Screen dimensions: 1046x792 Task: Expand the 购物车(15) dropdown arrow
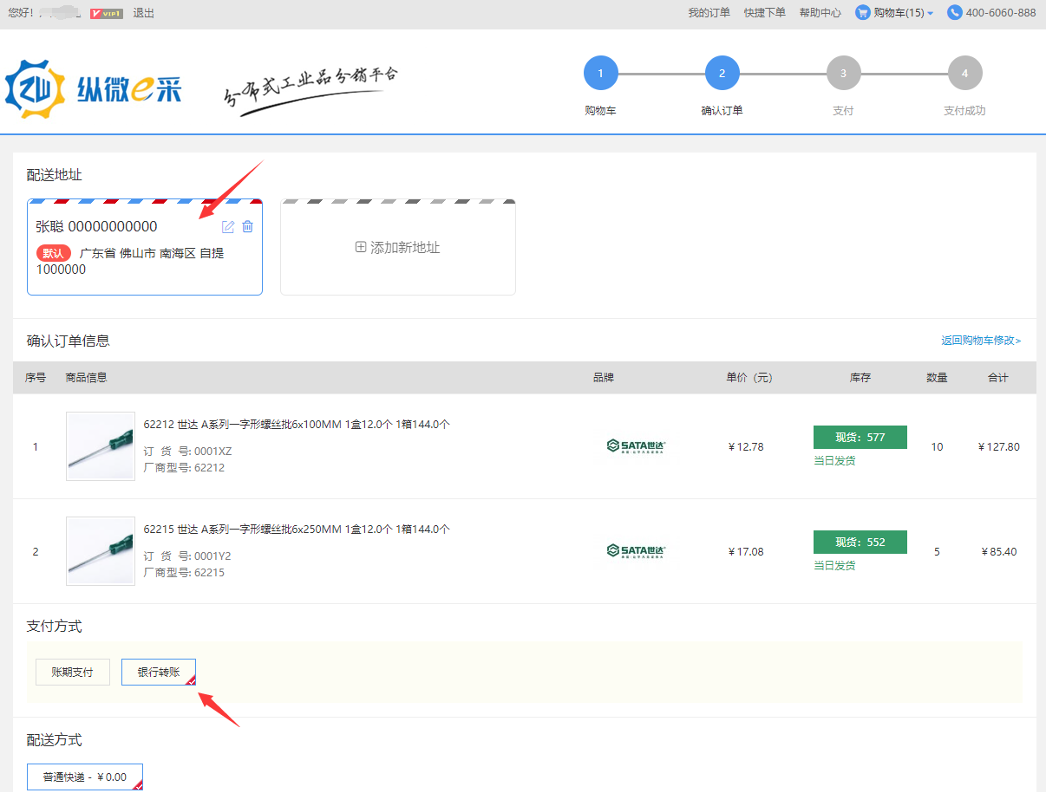[x=930, y=13]
